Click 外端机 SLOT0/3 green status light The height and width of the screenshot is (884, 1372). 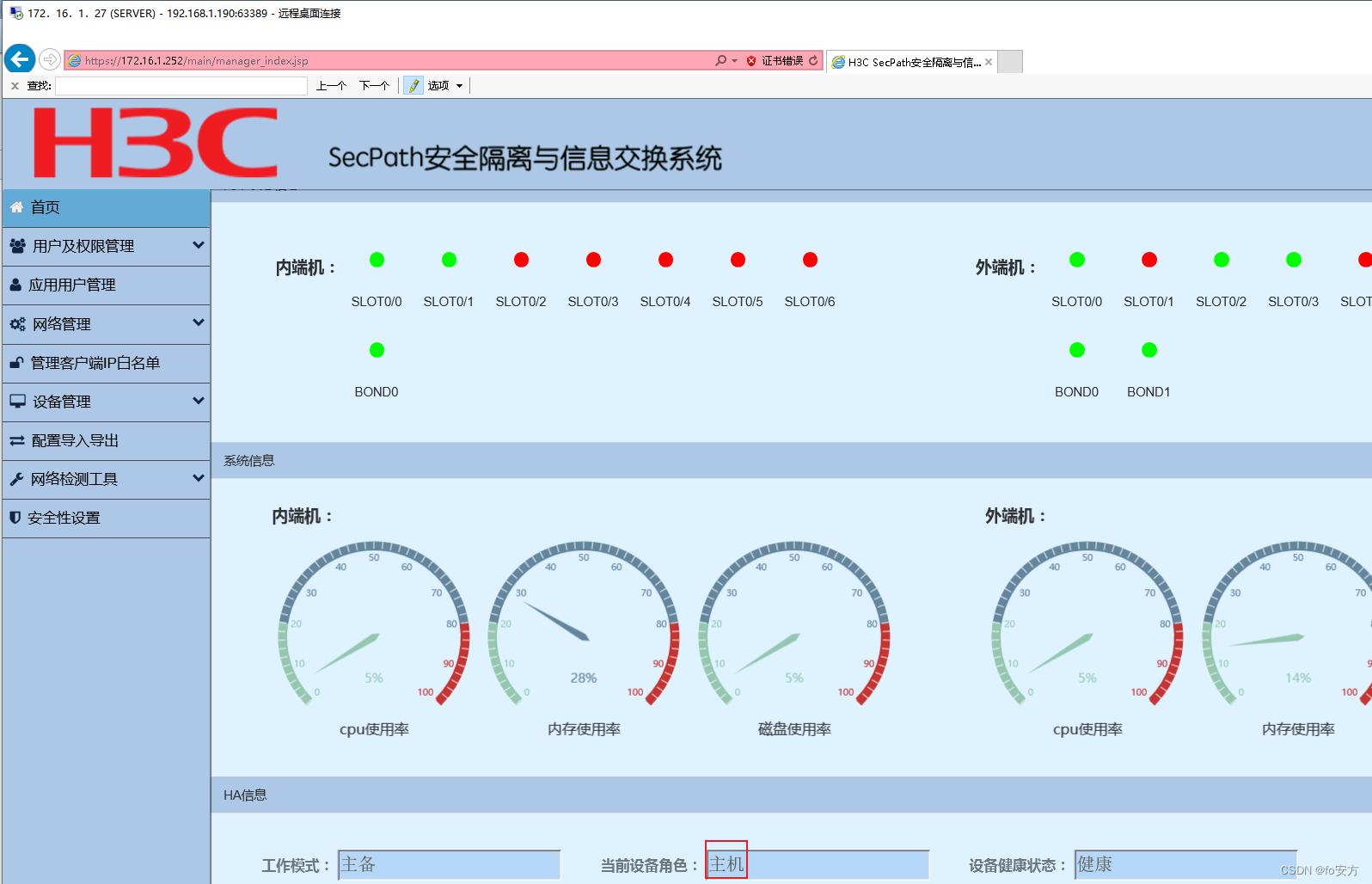click(x=1294, y=260)
